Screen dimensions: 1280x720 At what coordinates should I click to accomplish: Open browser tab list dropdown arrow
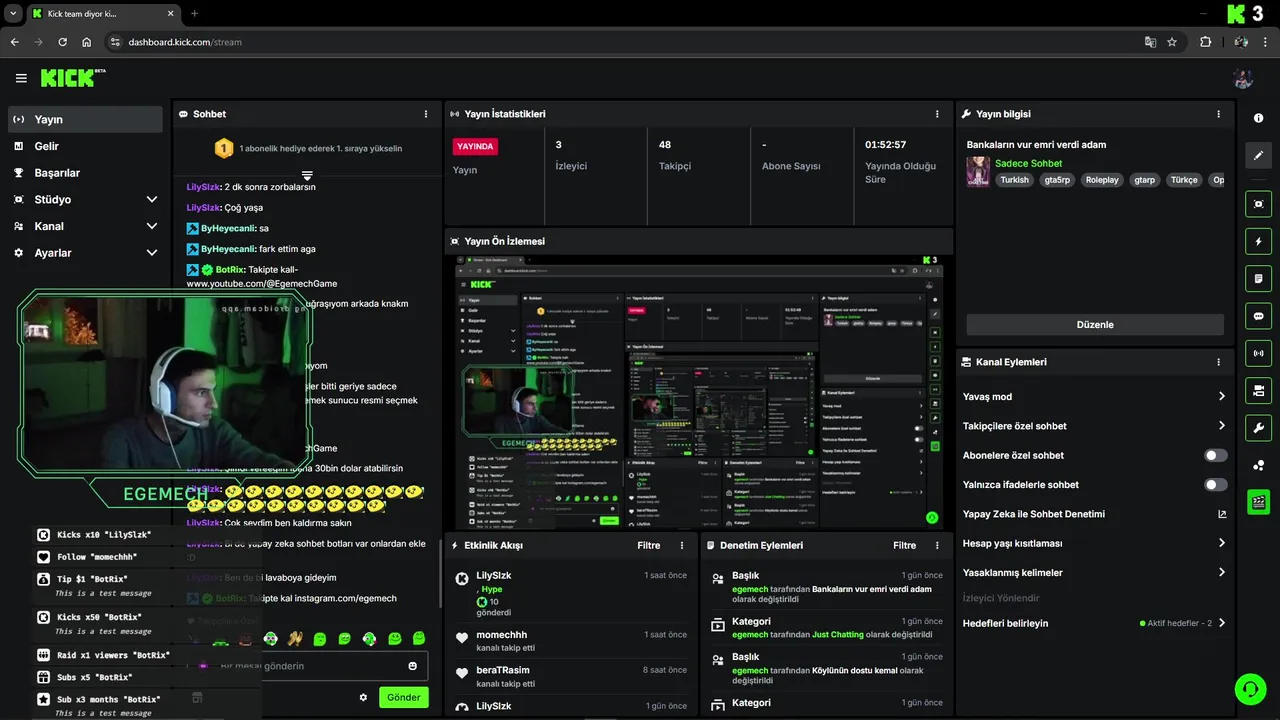click(13, 13)
